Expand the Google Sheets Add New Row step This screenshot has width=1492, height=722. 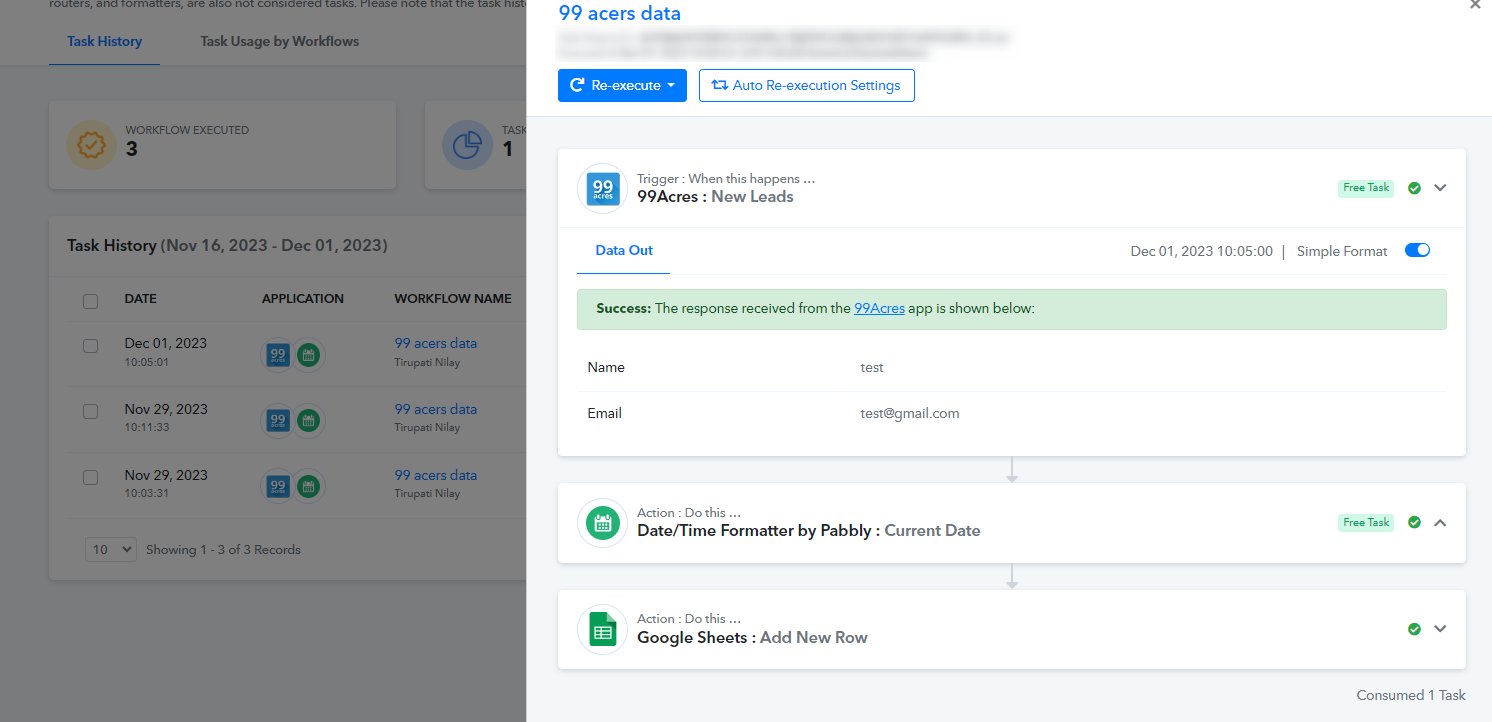click(1440, 629)
